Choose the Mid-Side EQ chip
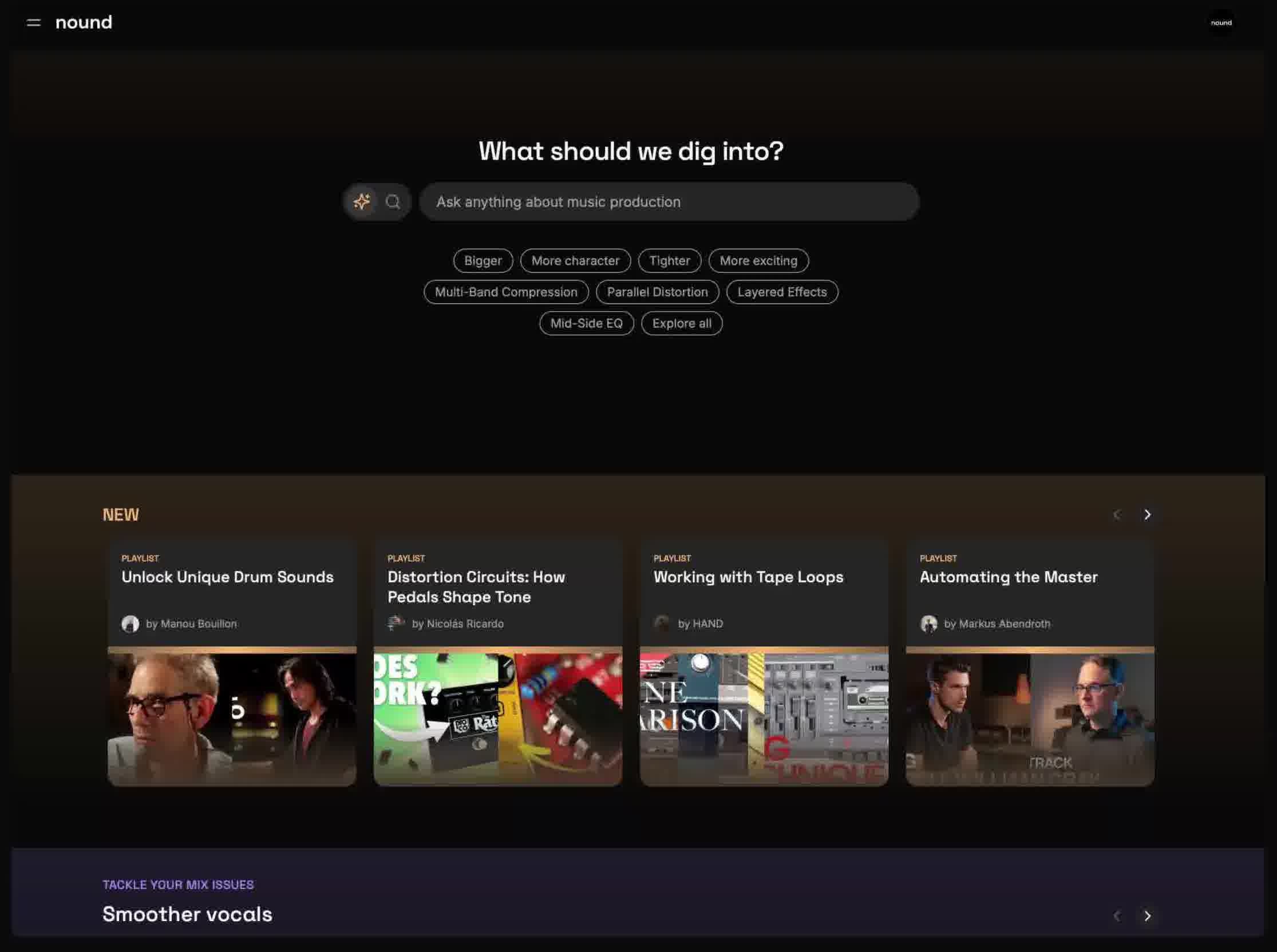This screenshot has height=952, width=1277. pyautogui.click(x=586, y=323)
